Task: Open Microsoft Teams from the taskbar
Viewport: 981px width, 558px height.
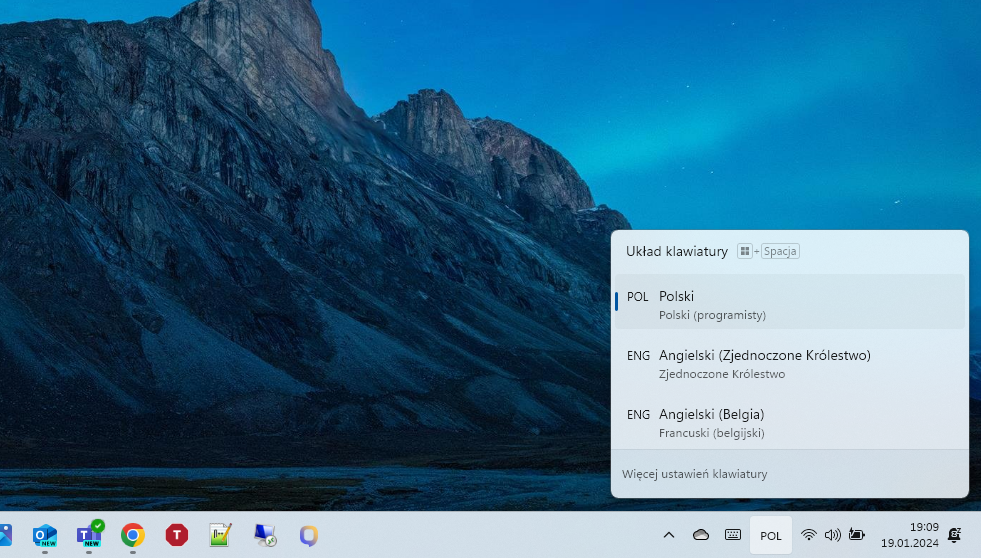Action: [x=89, y=535]
